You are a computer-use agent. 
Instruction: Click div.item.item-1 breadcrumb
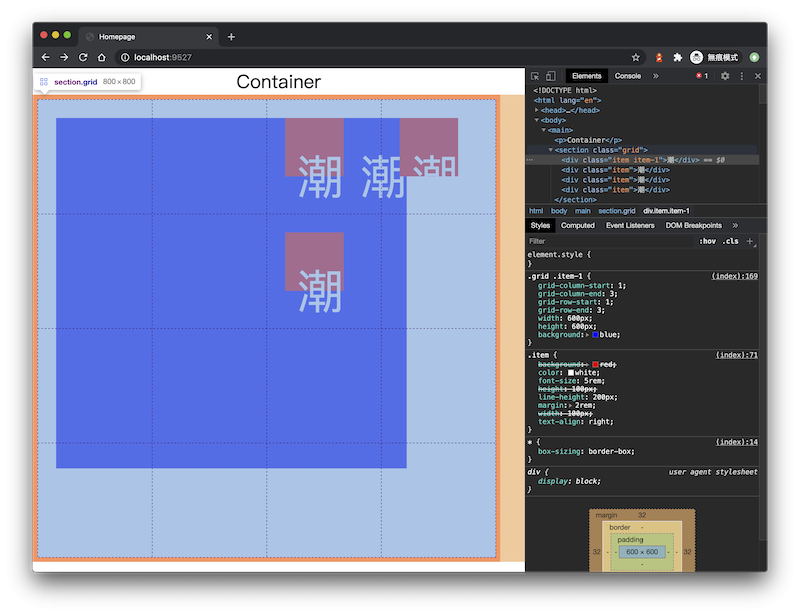[666, 211]
